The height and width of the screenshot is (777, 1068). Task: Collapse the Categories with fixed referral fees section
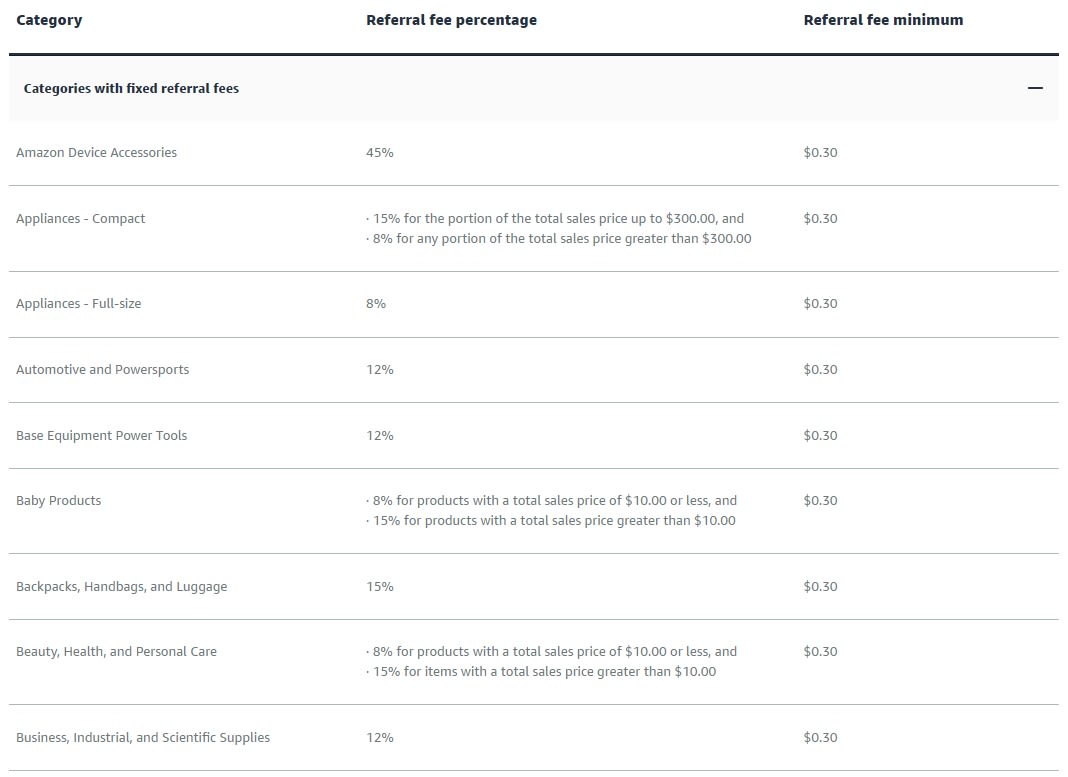click(1034, 88)
